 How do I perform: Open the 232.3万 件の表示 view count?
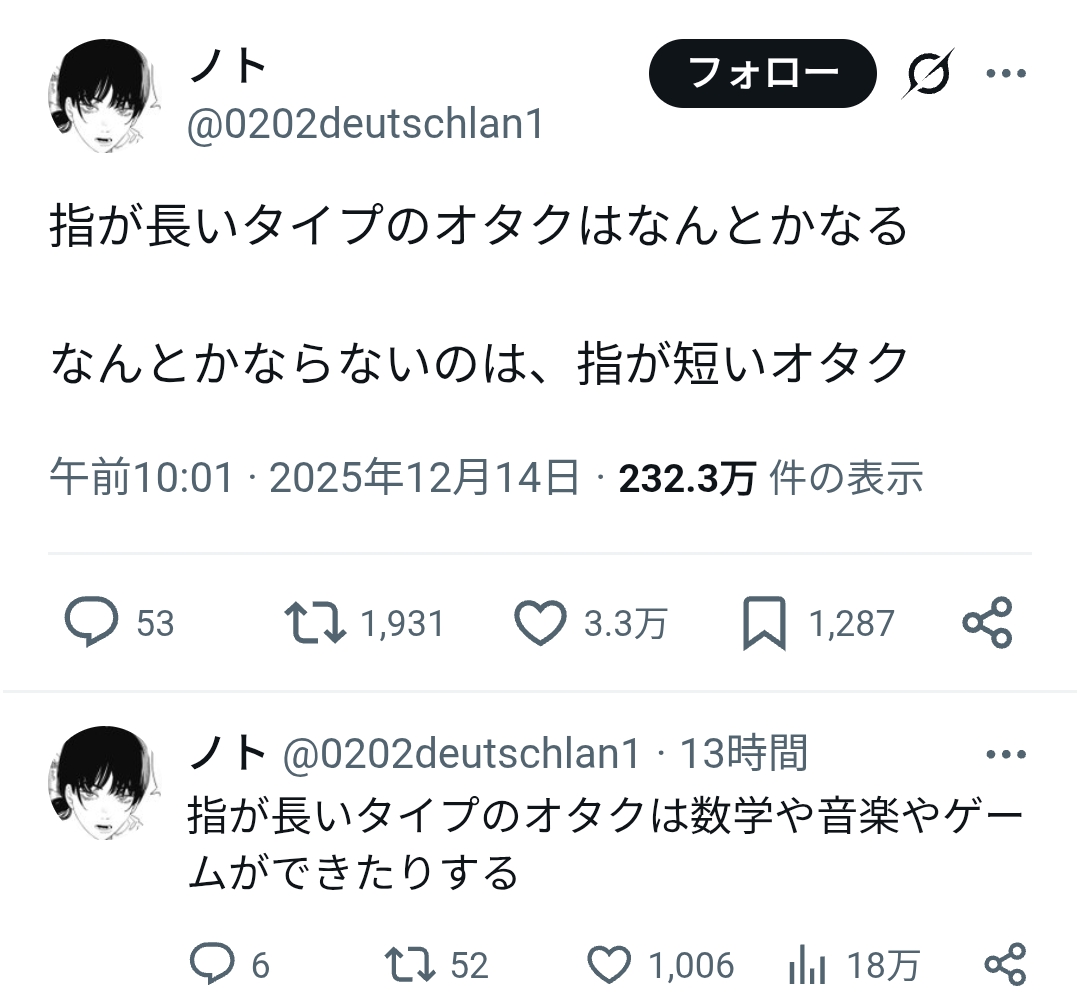(771, 477)
